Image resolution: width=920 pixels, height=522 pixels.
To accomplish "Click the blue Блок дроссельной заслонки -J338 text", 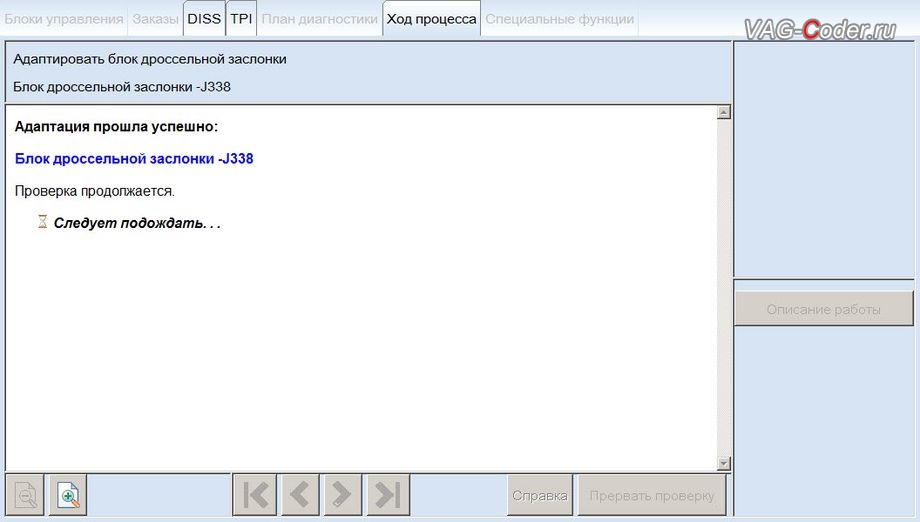I will pos(134,159).
